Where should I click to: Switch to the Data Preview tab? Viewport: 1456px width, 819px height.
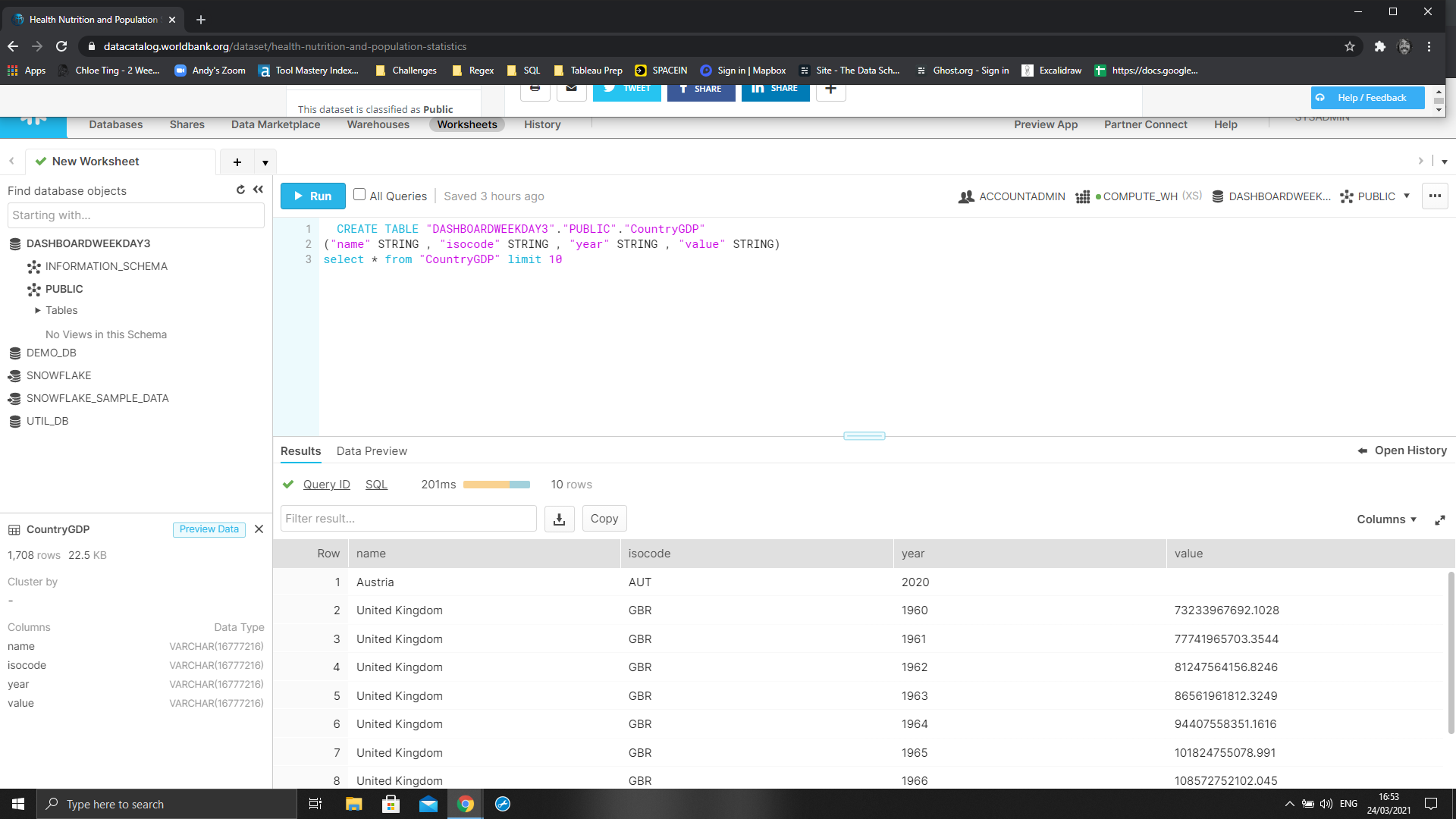[x=372, y=451]
